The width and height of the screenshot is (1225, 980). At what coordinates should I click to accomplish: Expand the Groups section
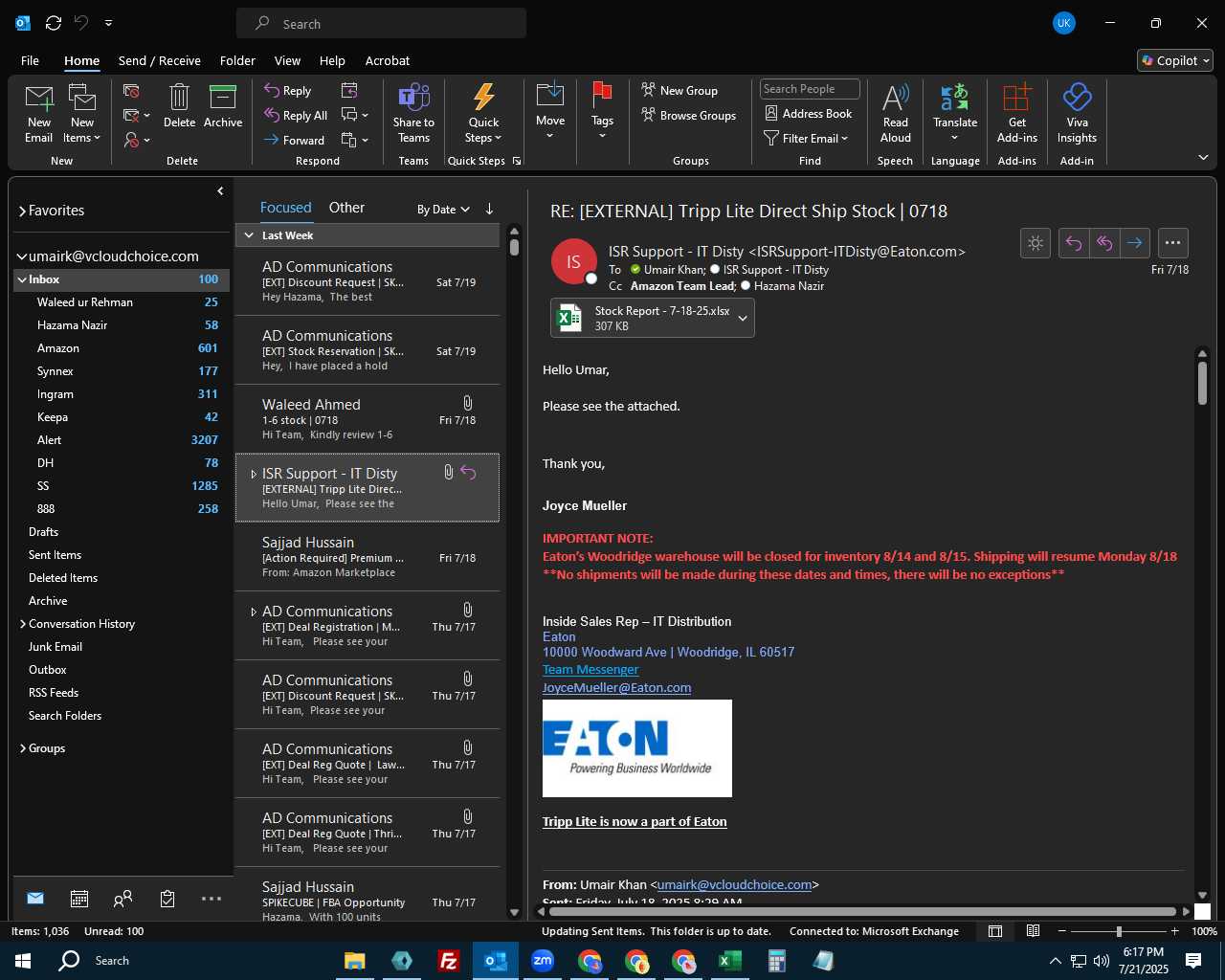tap(22, 748)
